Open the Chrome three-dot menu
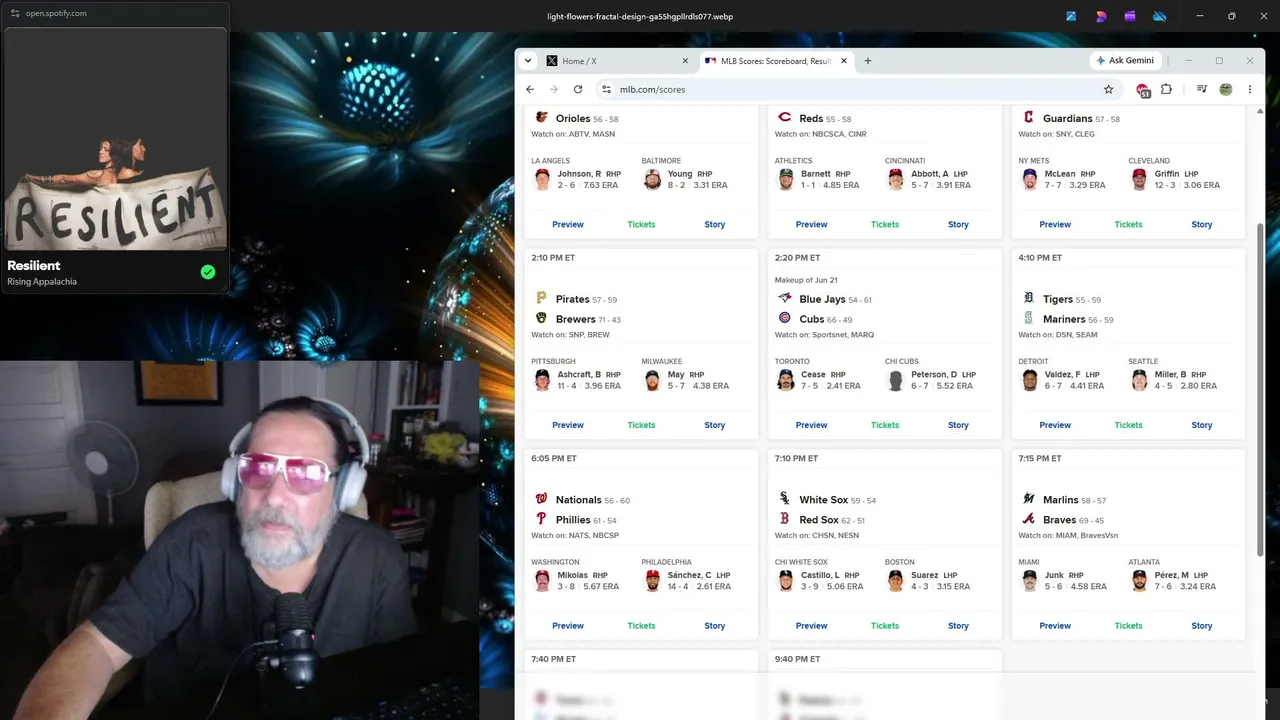1280x720 pixels. tap(1250, 89)
